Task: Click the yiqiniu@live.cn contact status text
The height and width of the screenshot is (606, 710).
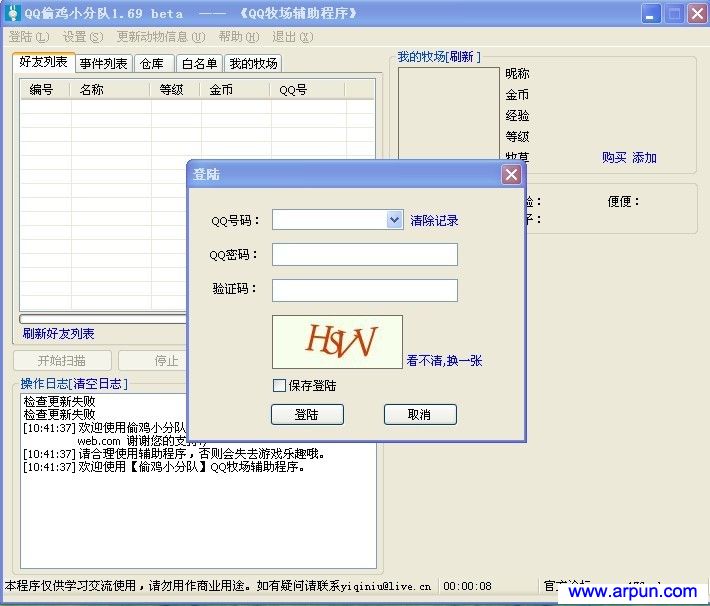Action: tap(386, 586)
